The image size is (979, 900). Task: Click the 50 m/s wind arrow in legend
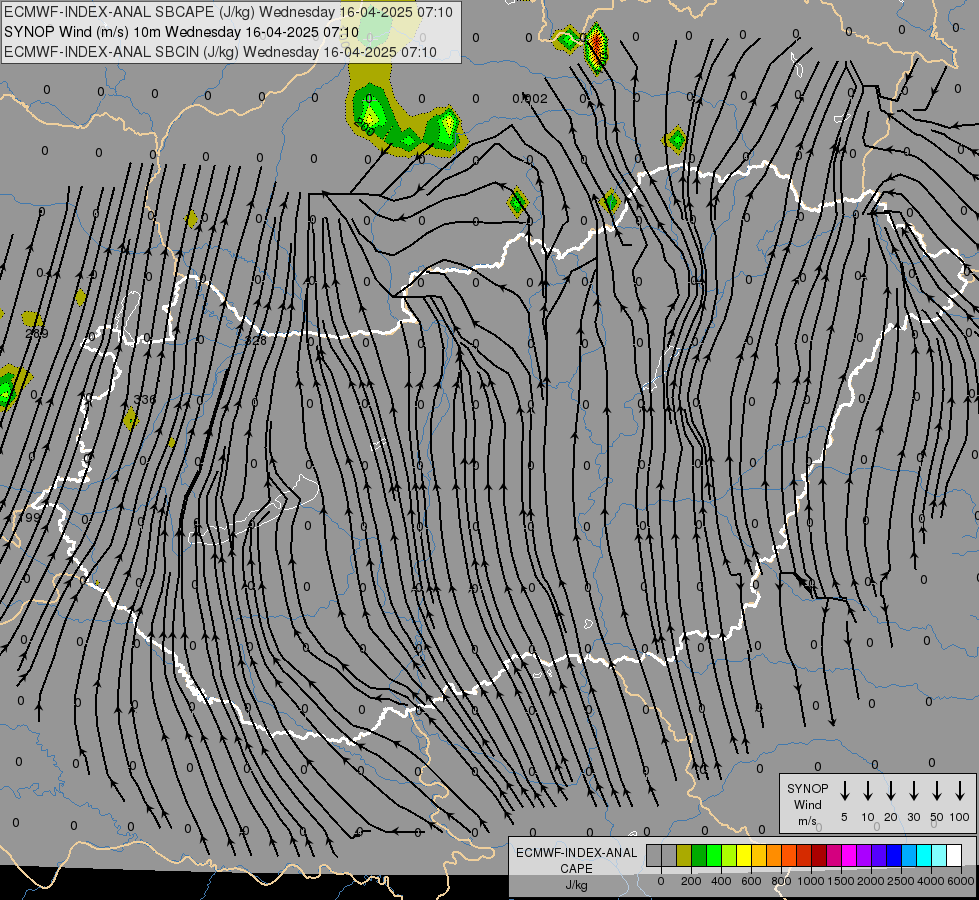[x=937, y=791]
